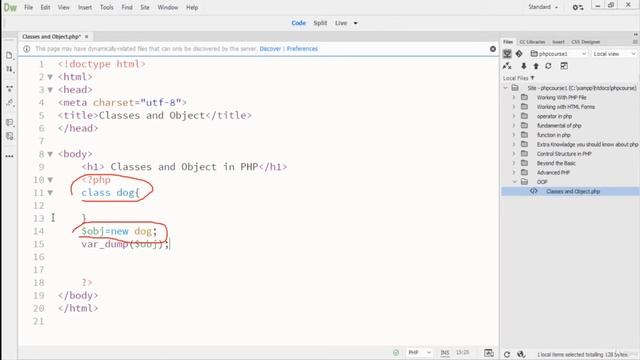Click the linting status circle in status bar
640x360 pixels.
pyautogui.click(x=396, y=353)
